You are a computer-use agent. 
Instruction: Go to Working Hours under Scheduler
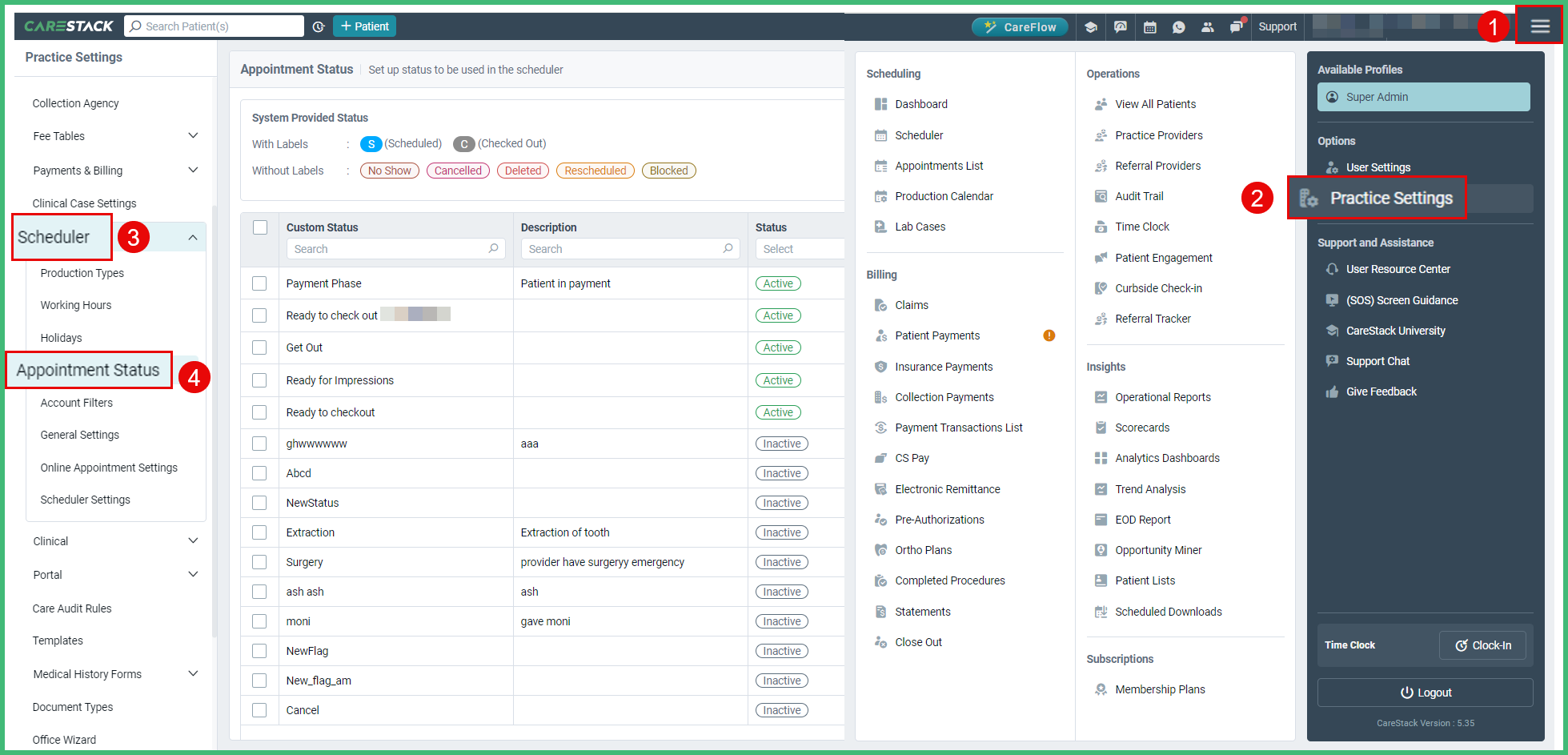[x=76, y=305]
